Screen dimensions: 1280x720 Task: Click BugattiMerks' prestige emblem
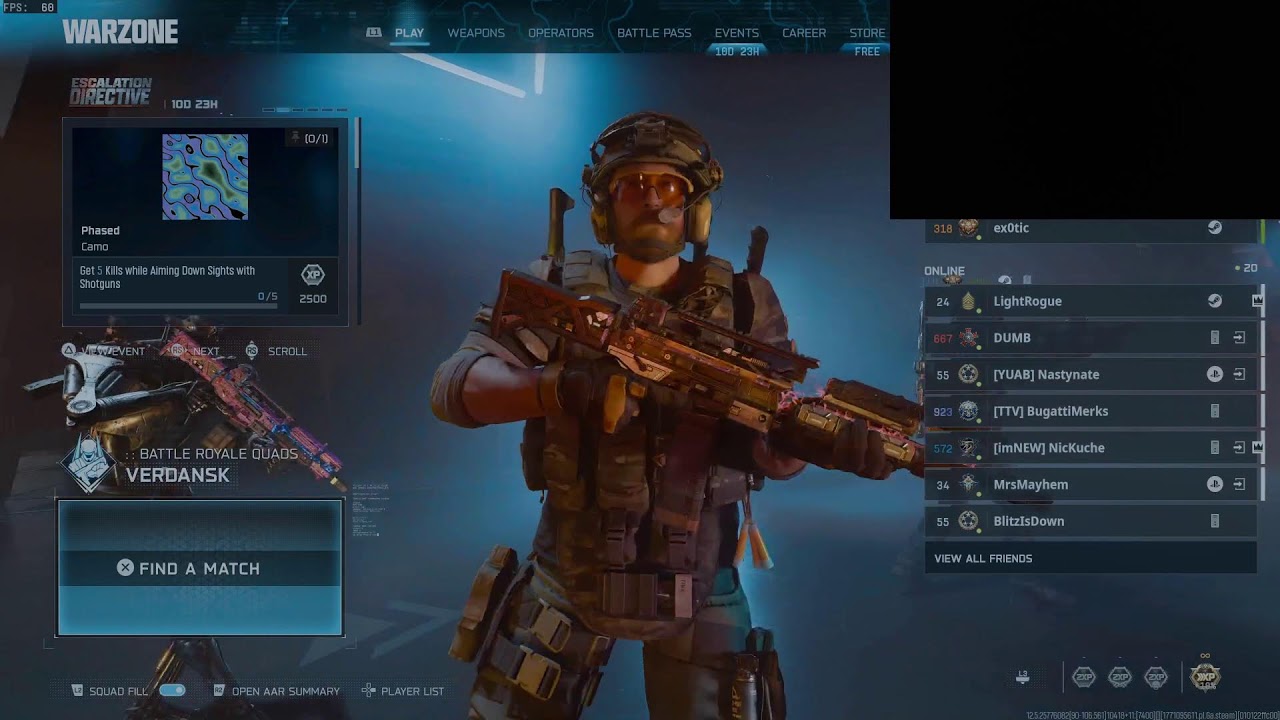(968, 411)
